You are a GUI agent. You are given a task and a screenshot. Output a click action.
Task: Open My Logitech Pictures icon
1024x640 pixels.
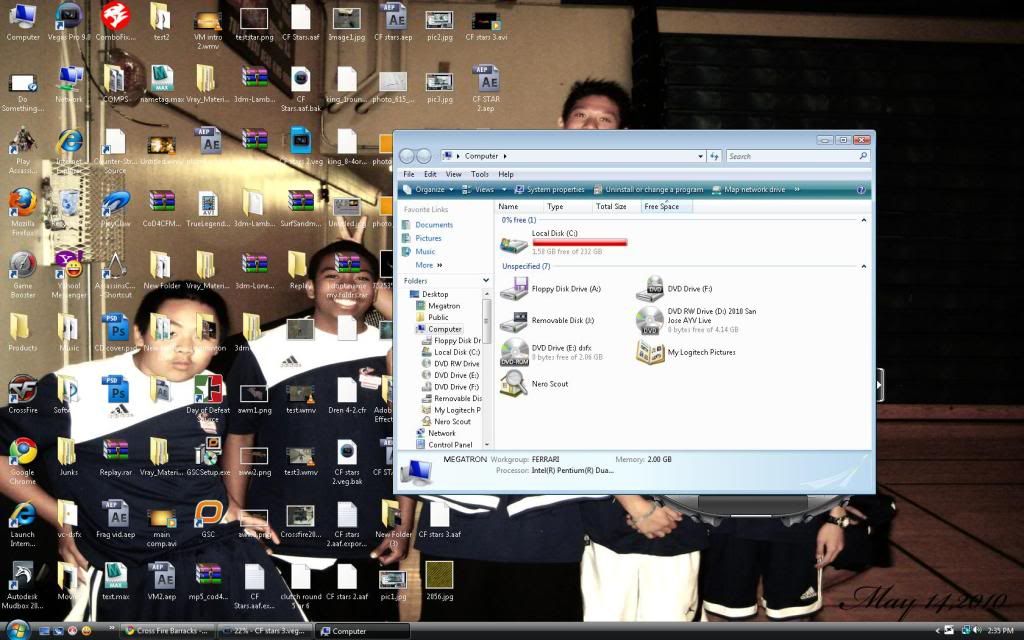(x=650, y=352)
